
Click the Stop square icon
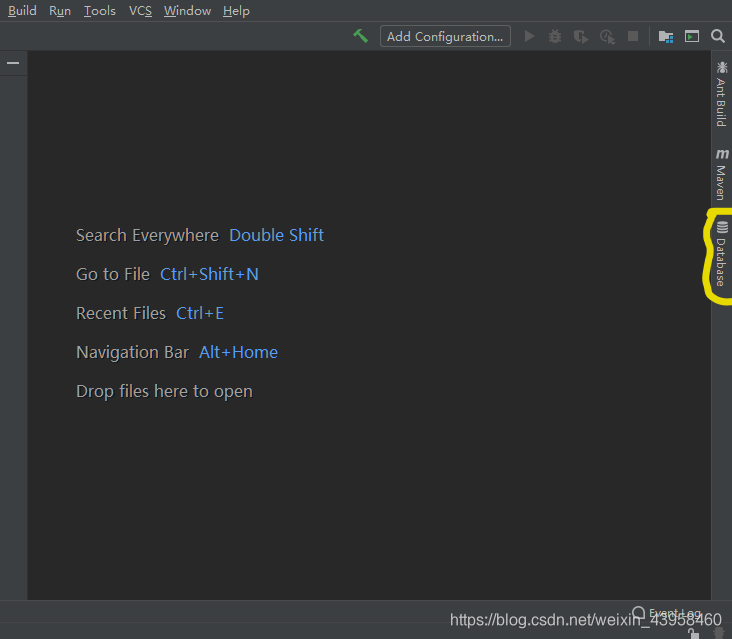[x=633, y=36]
